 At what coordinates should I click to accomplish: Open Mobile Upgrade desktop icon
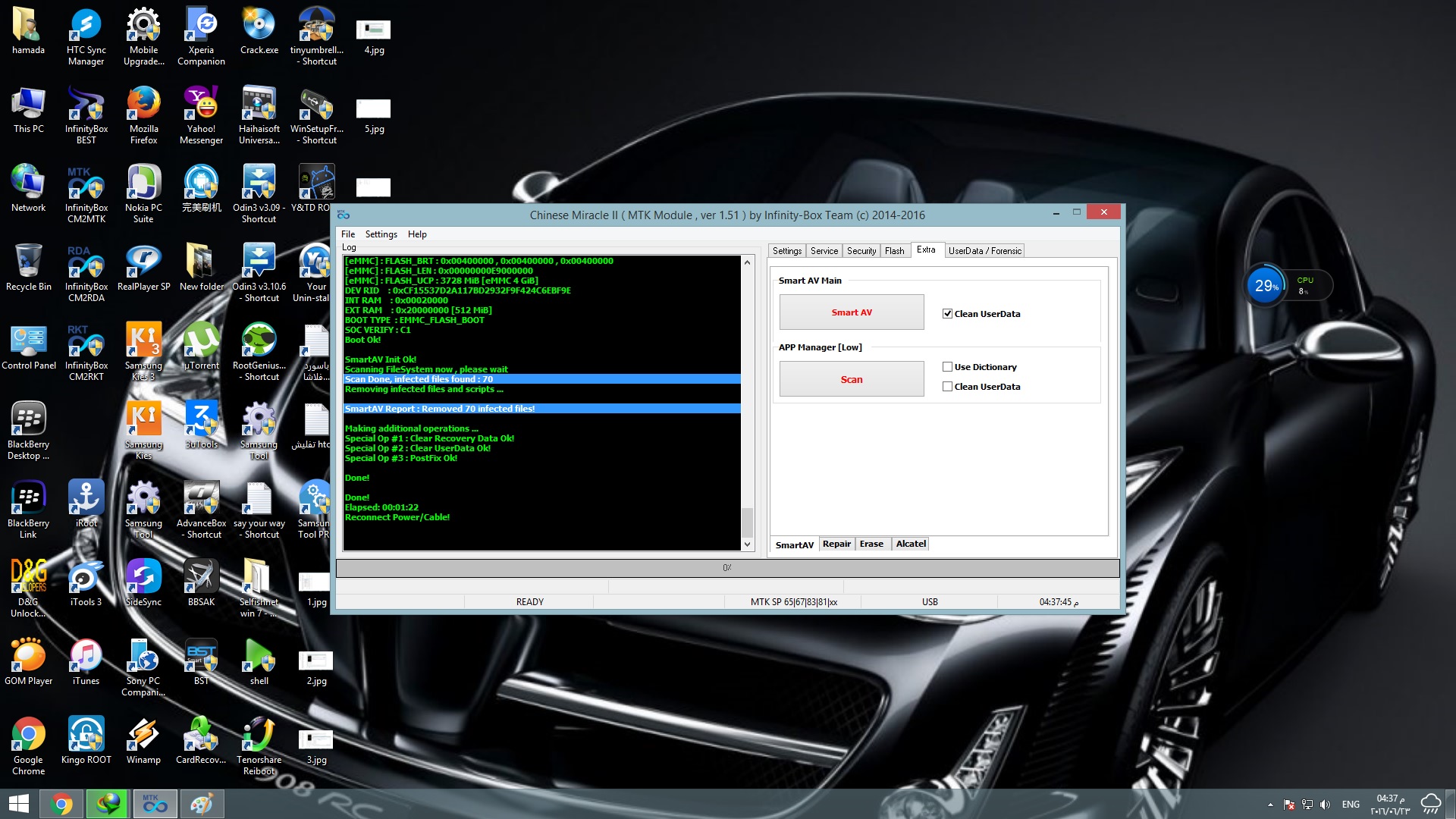[143, 36]
